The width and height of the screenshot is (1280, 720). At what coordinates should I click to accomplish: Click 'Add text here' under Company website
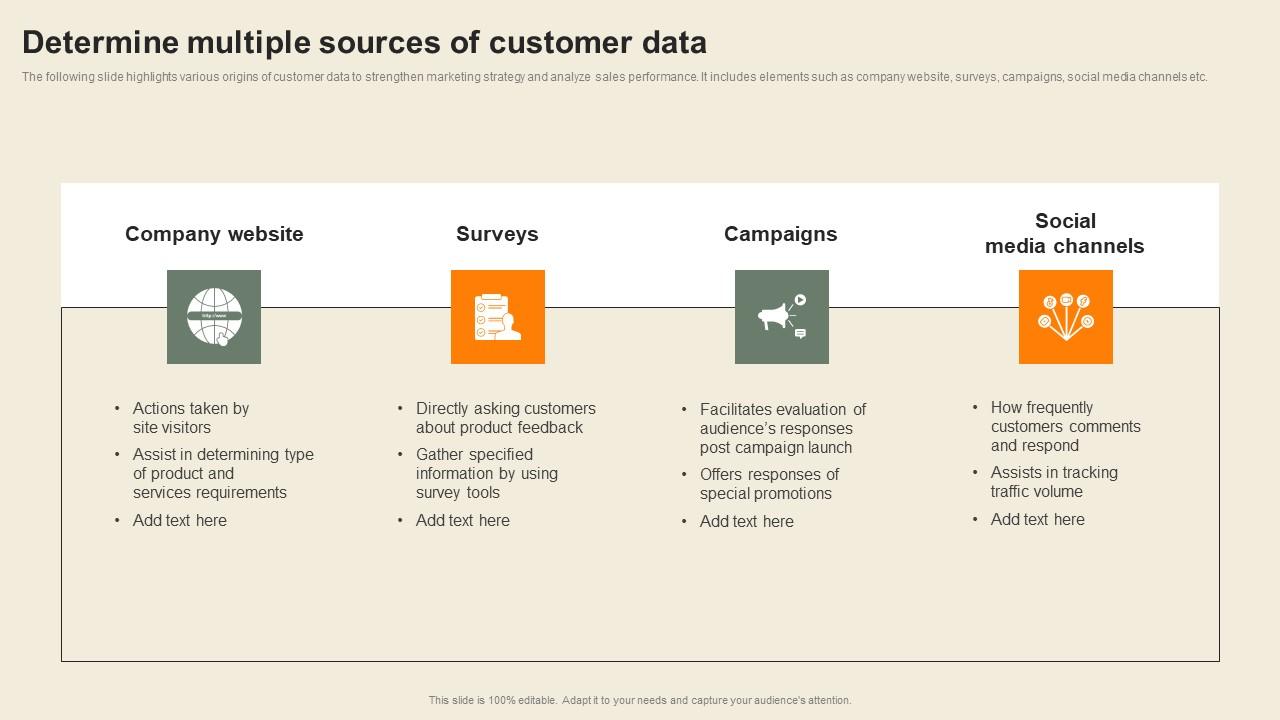point(180,520)
